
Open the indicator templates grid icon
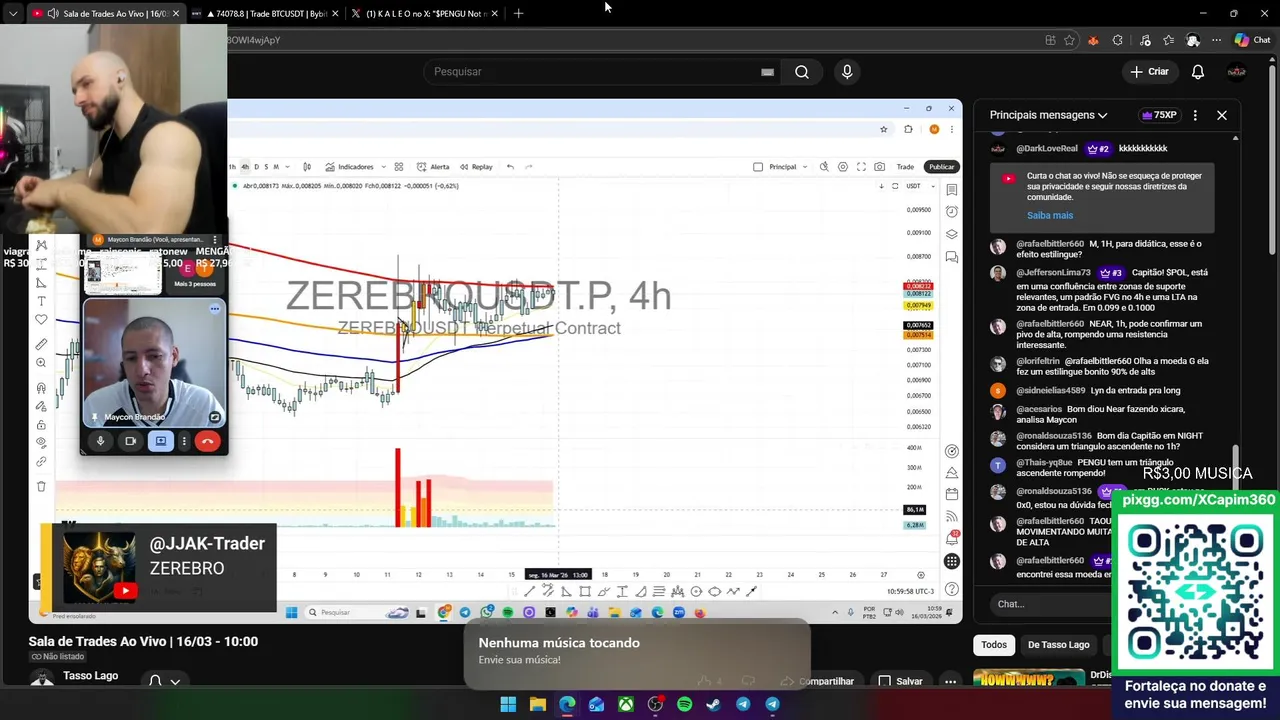click(x=398, y=167)
